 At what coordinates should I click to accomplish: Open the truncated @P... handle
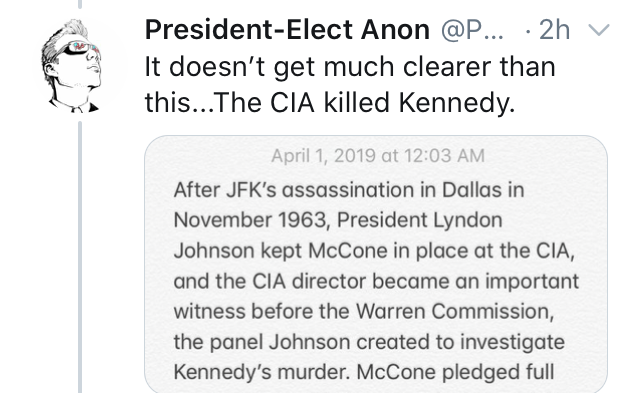tap(472, 30)
